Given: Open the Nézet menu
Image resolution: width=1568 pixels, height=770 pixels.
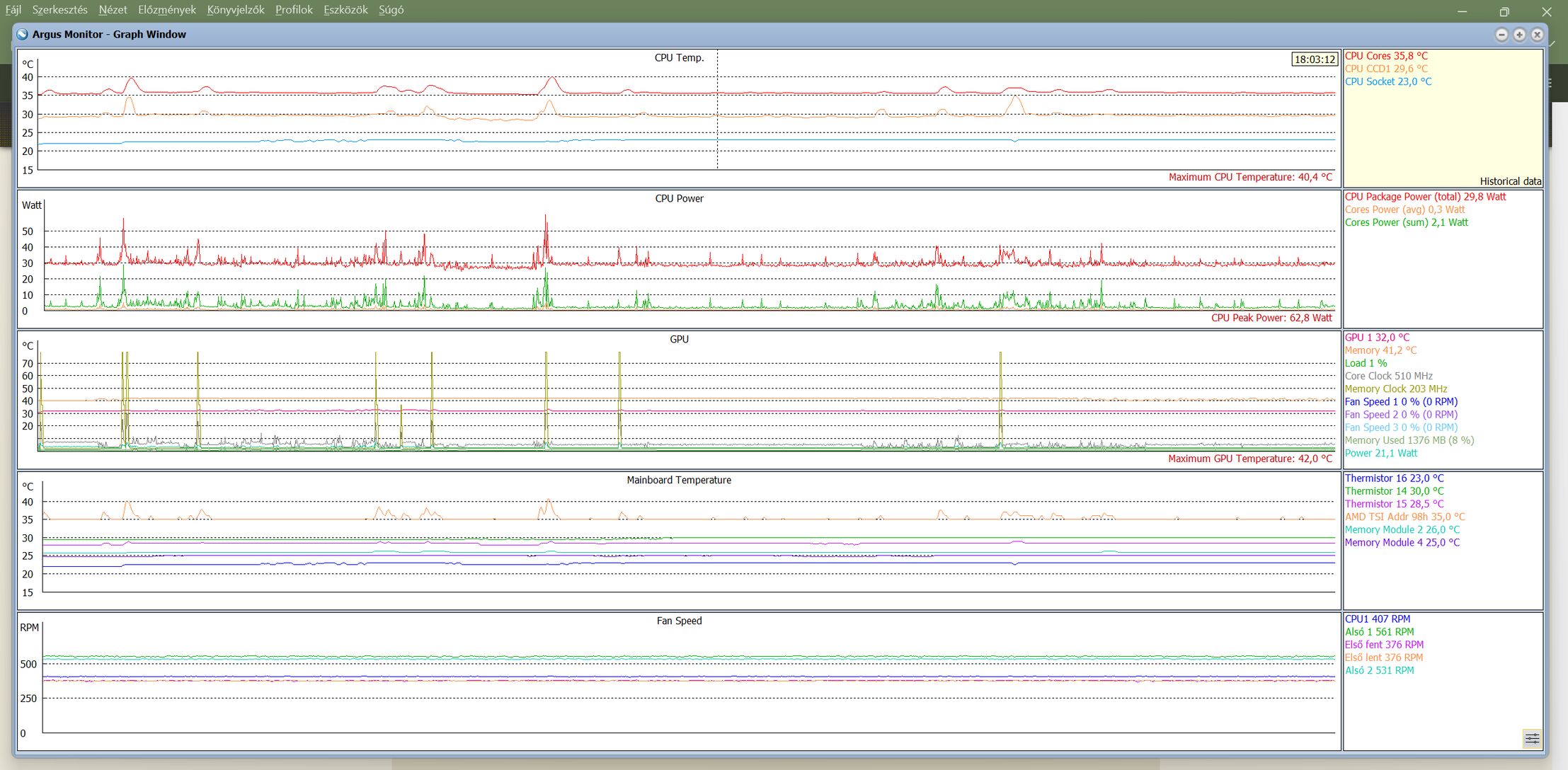Looking at the screenshot, I should (113, 10).
